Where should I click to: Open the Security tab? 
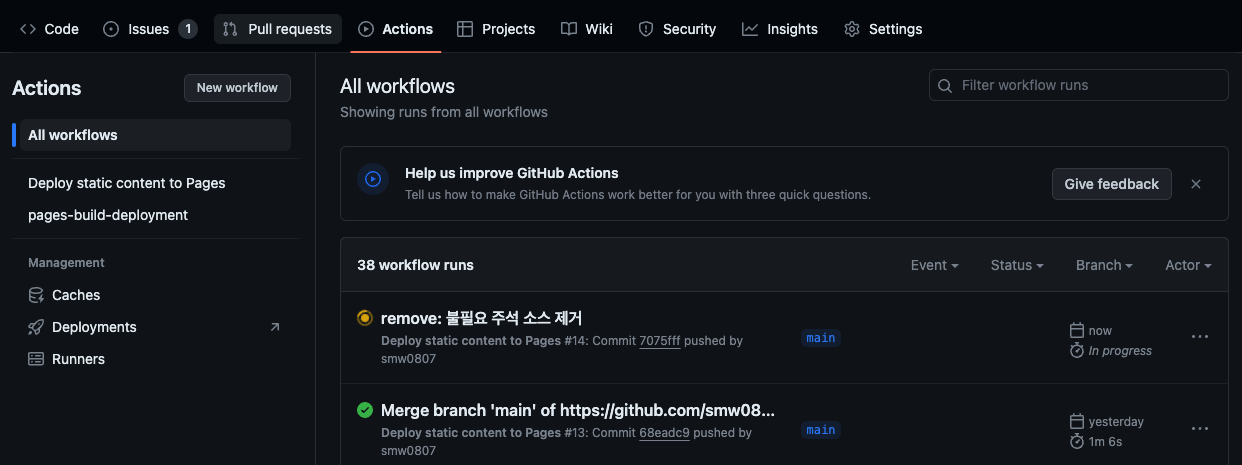(x=678, y=29)
